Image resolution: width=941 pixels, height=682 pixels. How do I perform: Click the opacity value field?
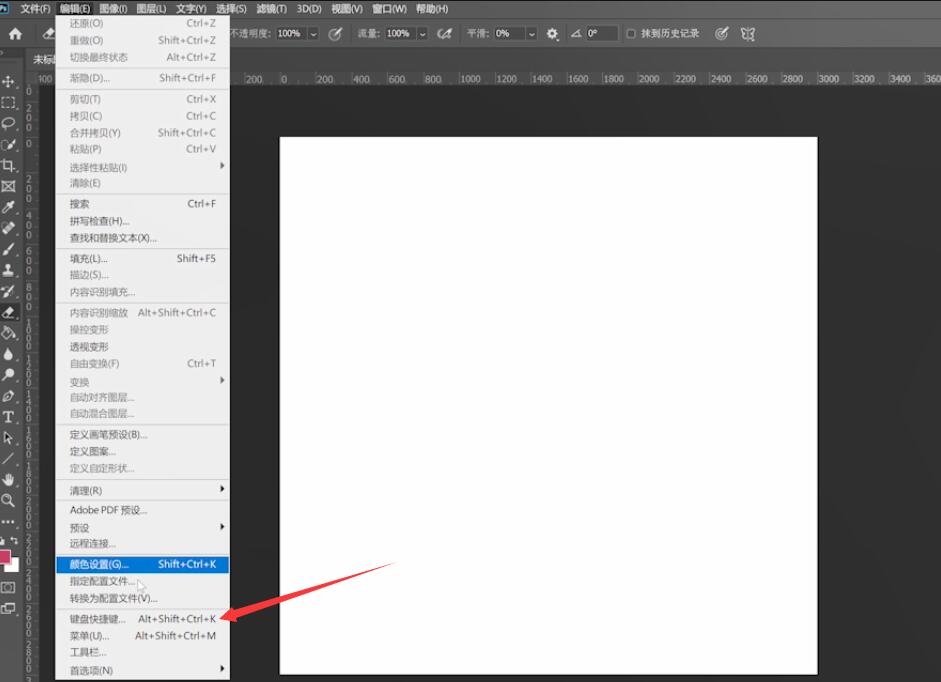292,34
